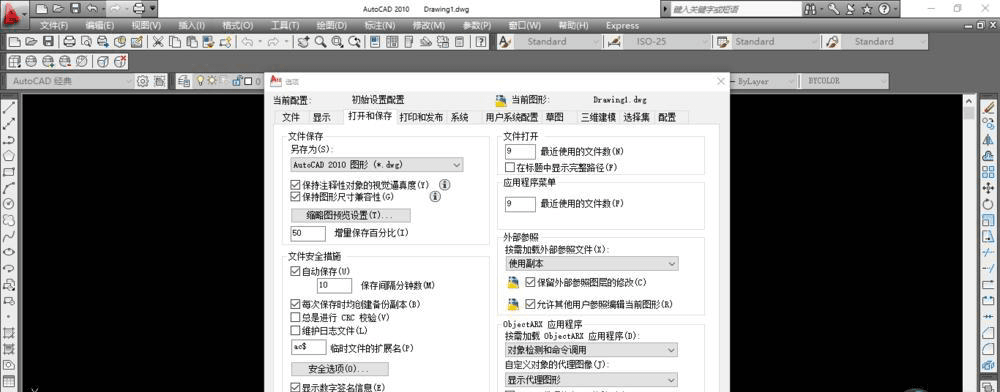The width and height of the screenshot is (1000, 392).
Task: Open the 自定义对象的代理图像 dropdown
Action: click(592, 380)
